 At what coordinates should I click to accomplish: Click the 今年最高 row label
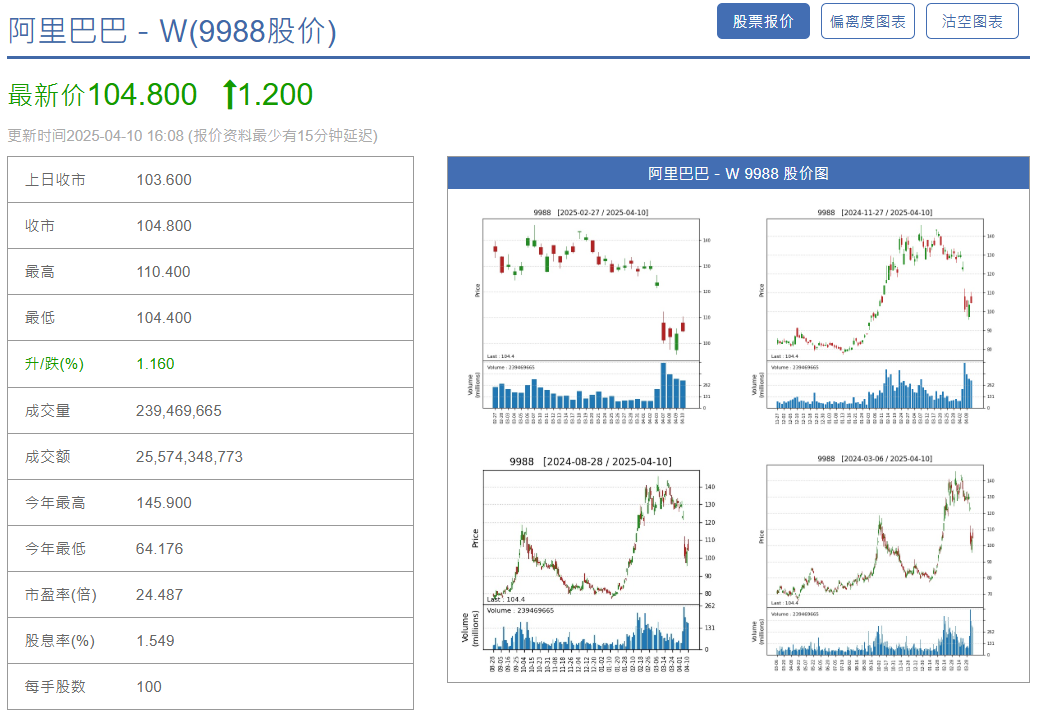click(x=55, y=503)
